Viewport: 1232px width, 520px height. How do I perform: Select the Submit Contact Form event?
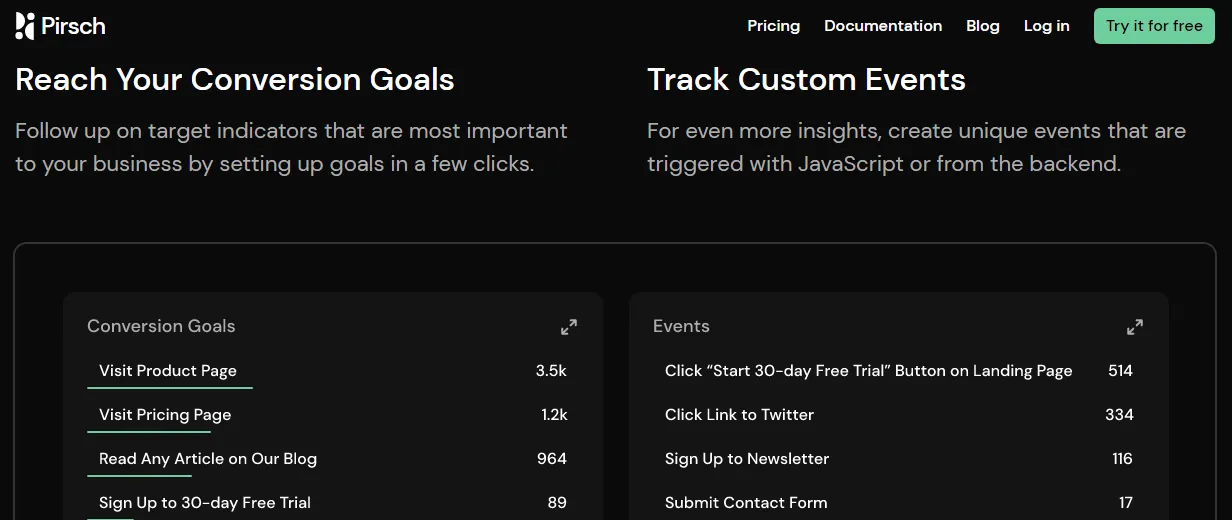899,503
